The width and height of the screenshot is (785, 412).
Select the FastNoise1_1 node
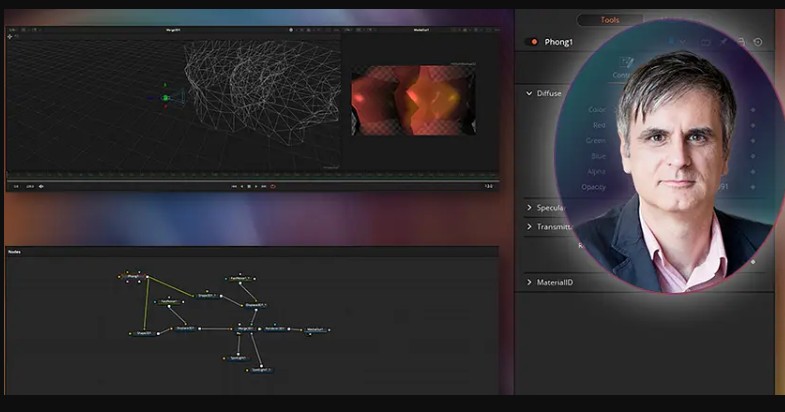[240, 278]
